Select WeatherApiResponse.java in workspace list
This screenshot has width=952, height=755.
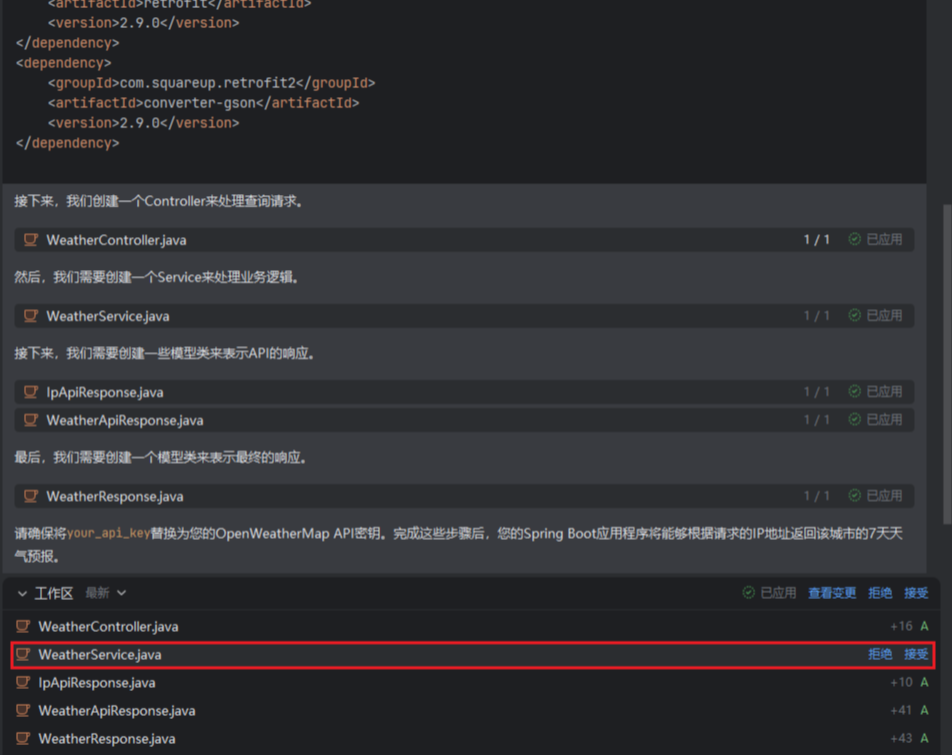472,711
